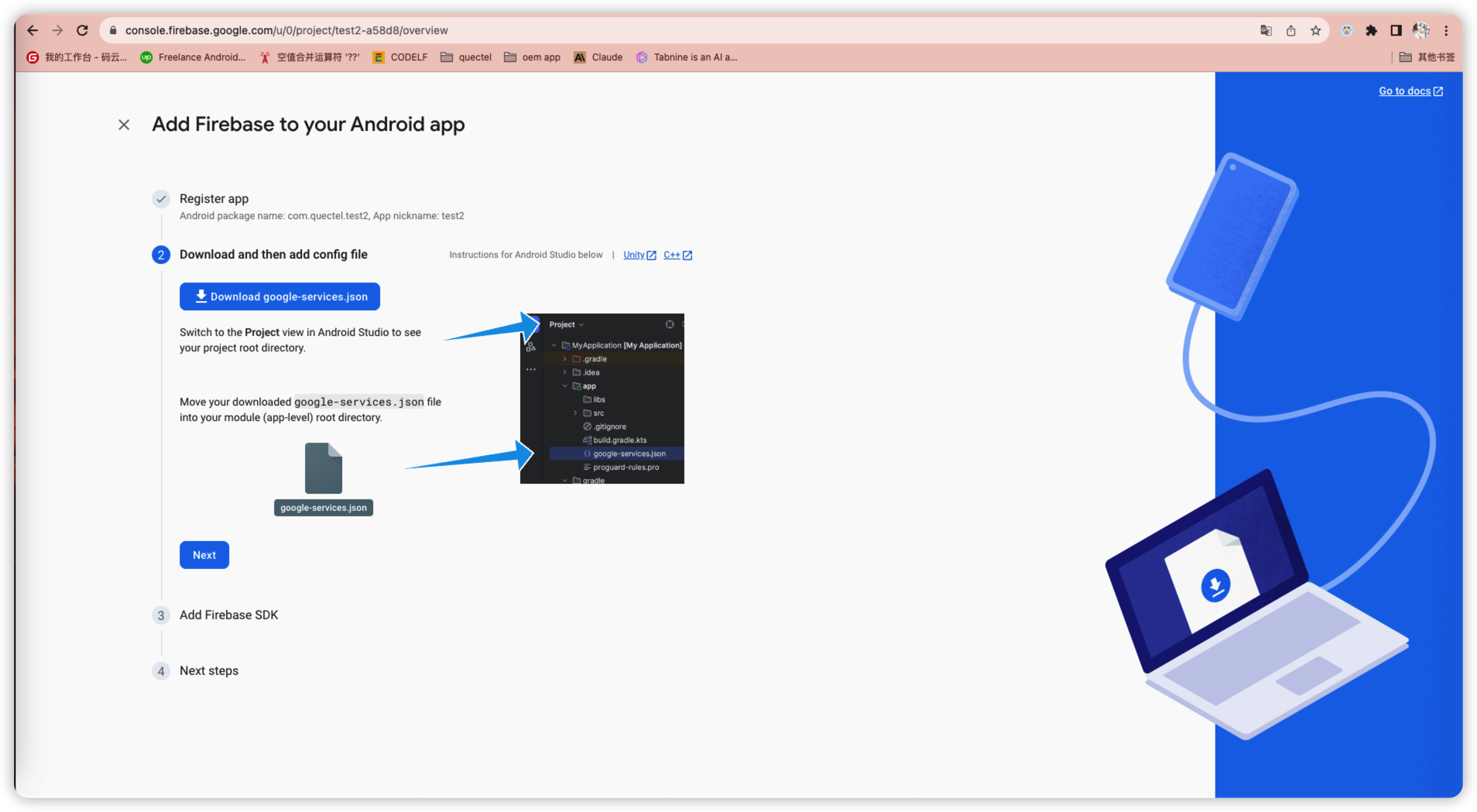
Task: Click google-services.json file icon
Action: click(x=324, y=468)
